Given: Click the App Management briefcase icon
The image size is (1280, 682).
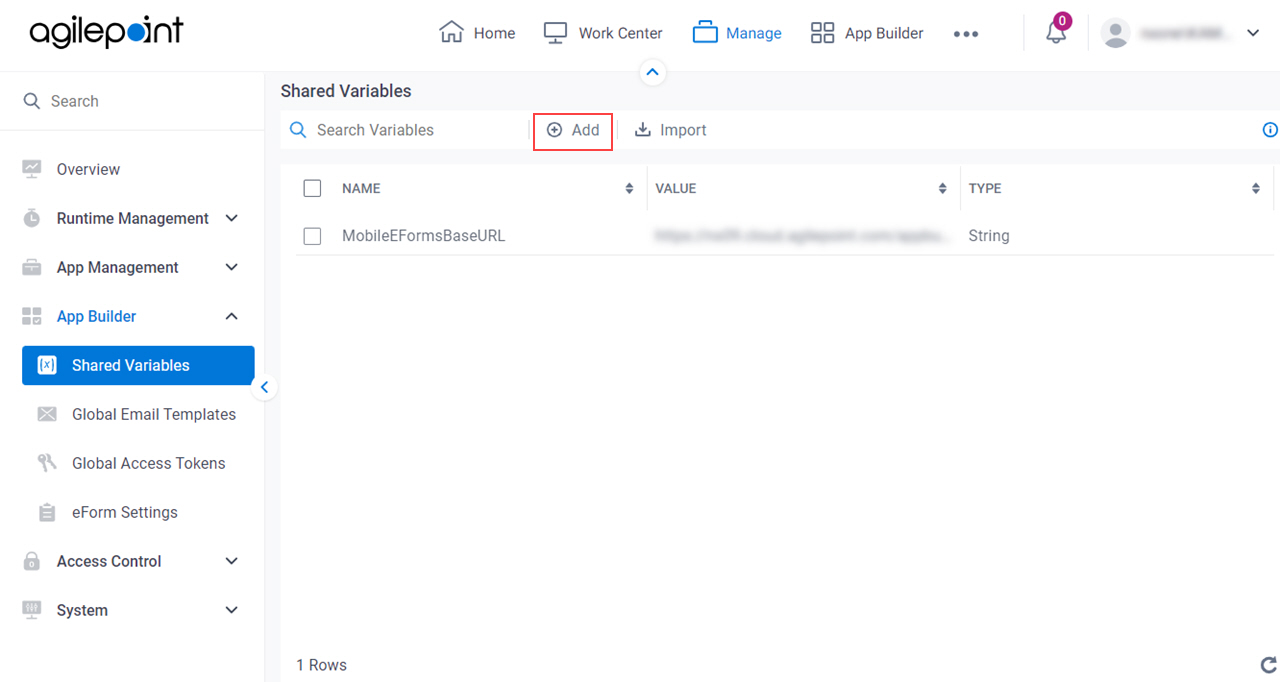Looking at the screenshot, I should [x=32, y=267].
